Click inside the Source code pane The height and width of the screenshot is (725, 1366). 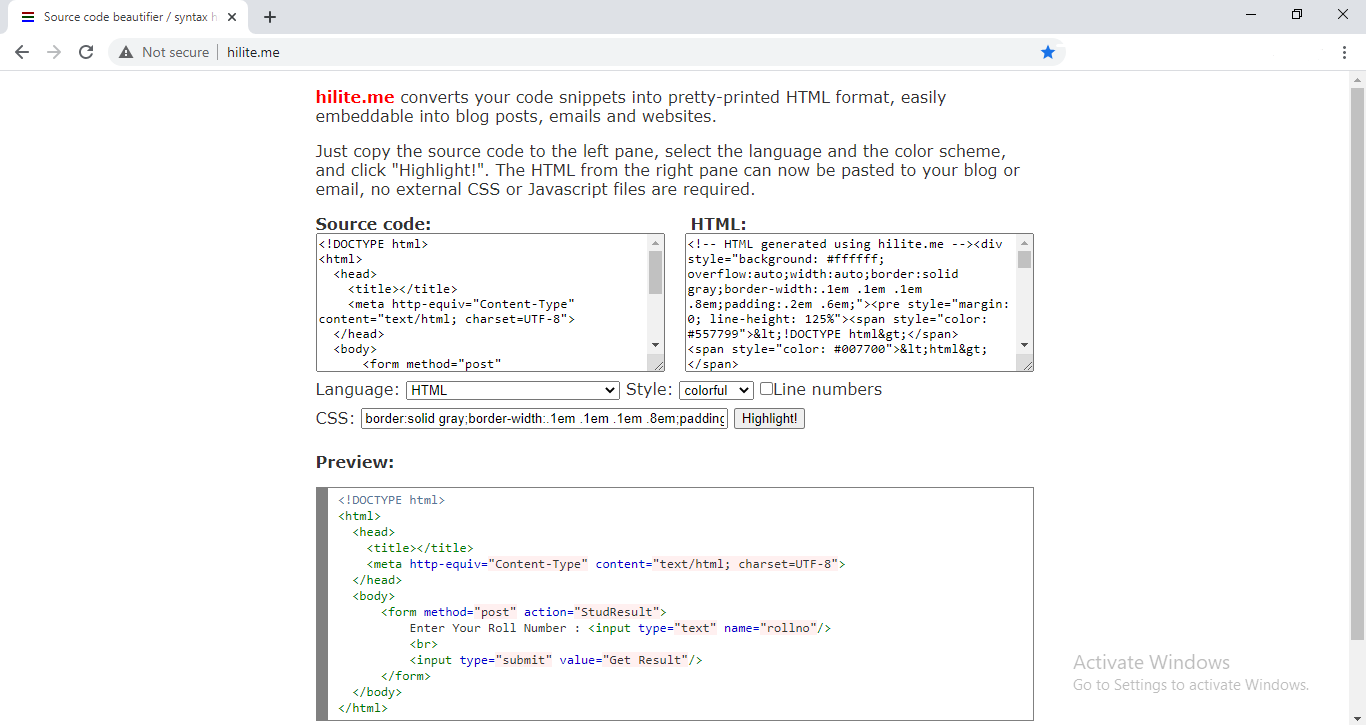480,300
